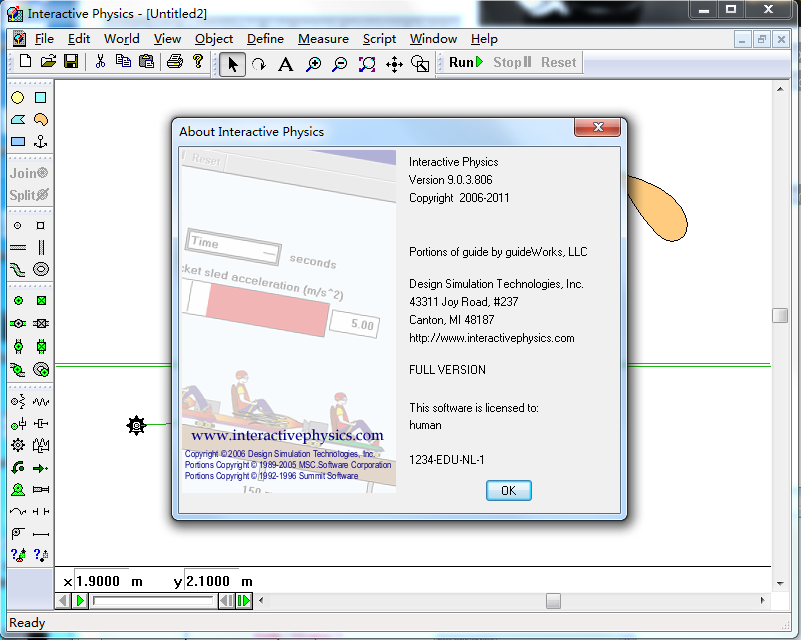Click the yellow Help question mark icon
The height and width of the screenshot is (640, 801).
198,62
